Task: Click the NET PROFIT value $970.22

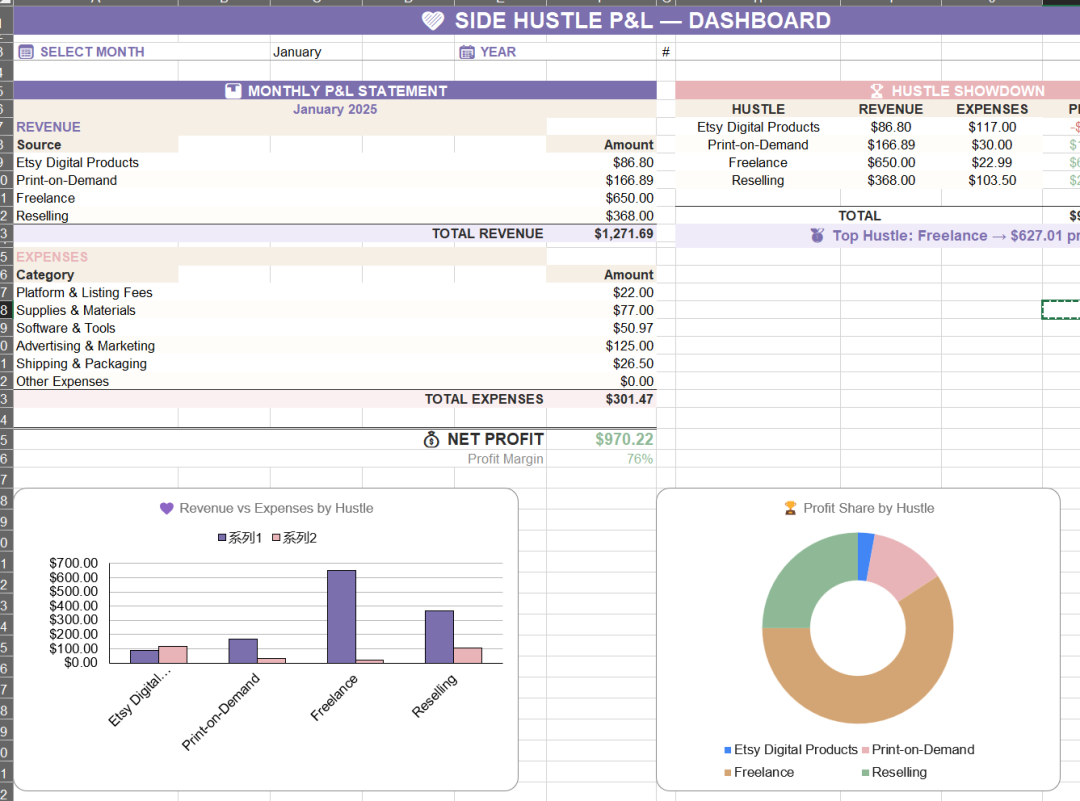Action: (x=624, y=439)
